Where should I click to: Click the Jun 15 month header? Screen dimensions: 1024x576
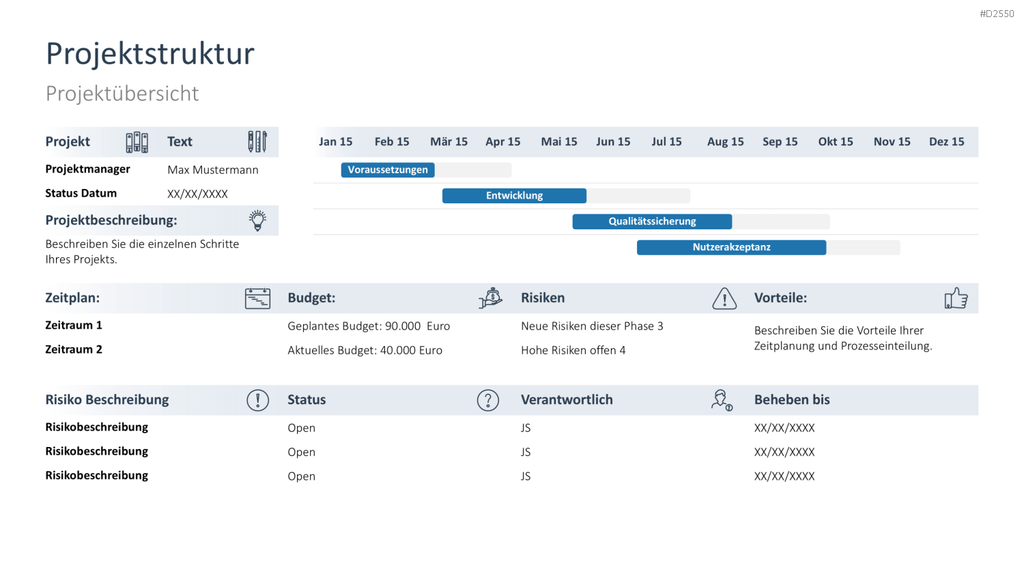pos(613,142)
